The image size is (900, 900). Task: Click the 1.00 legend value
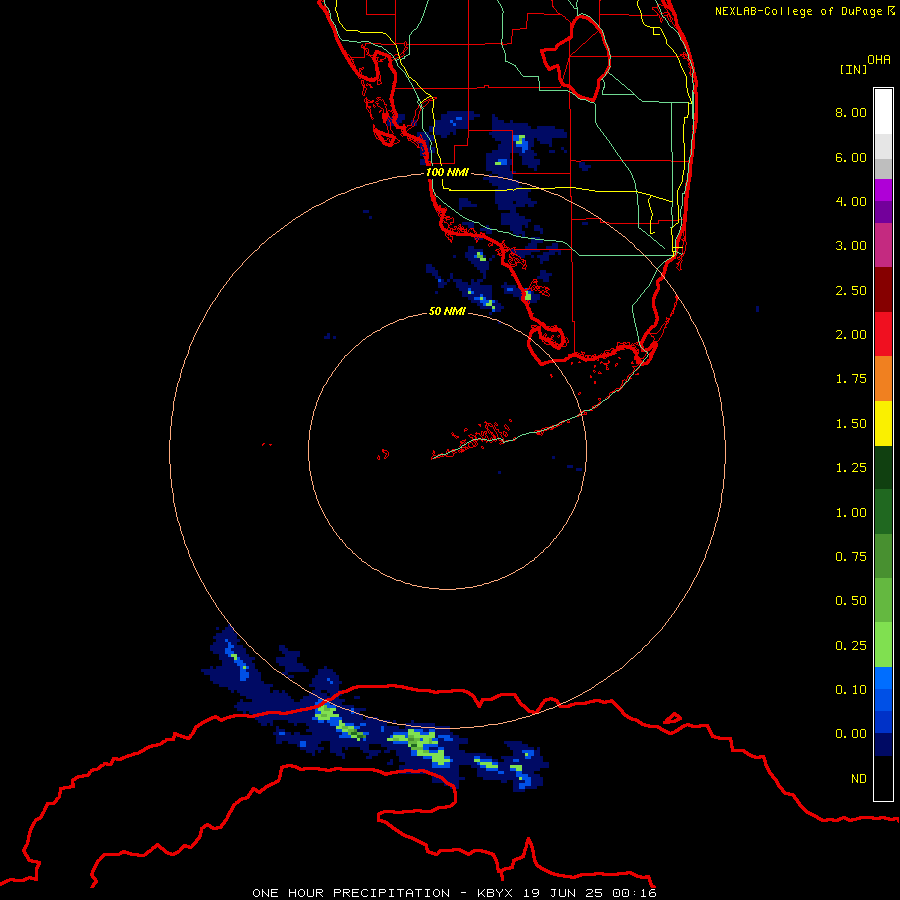[851, 513]
